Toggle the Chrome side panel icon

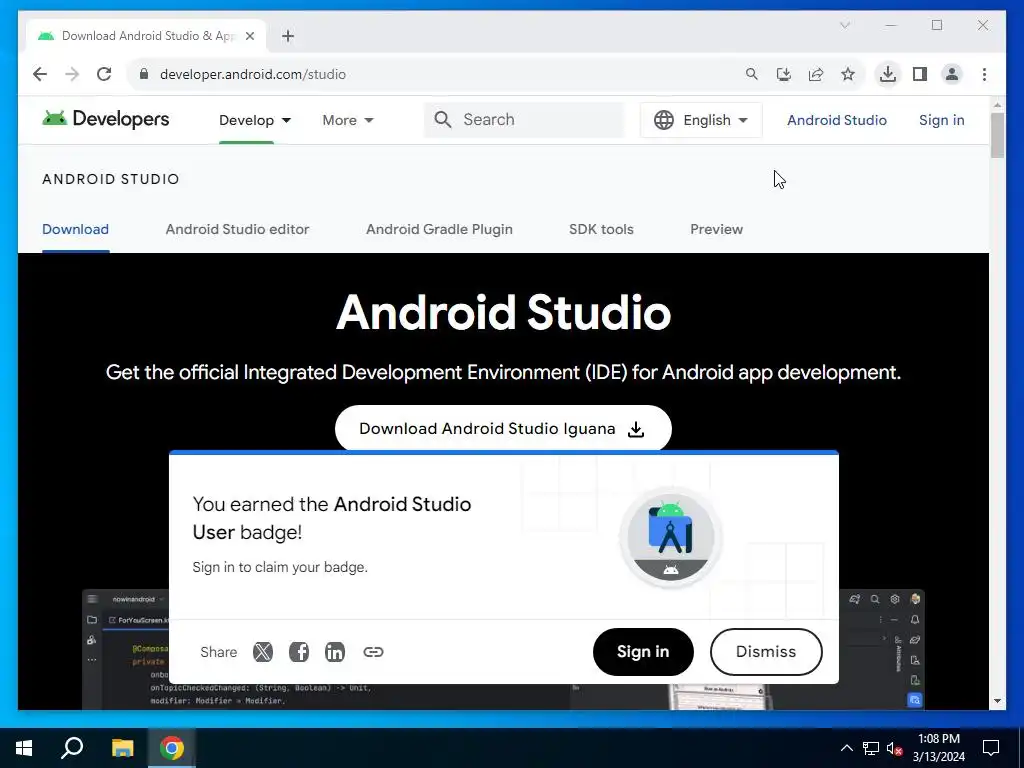[920, 74]
